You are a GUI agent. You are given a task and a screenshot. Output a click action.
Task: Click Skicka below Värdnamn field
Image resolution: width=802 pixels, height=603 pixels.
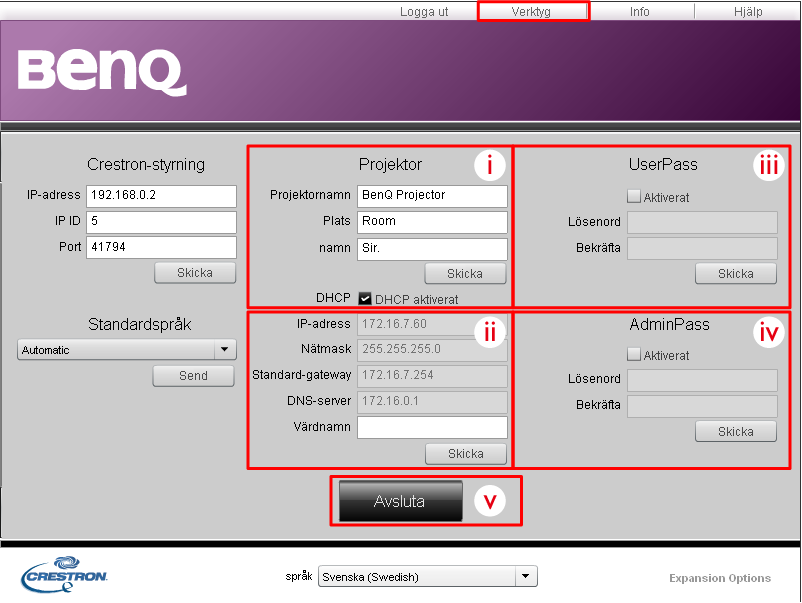466,454
